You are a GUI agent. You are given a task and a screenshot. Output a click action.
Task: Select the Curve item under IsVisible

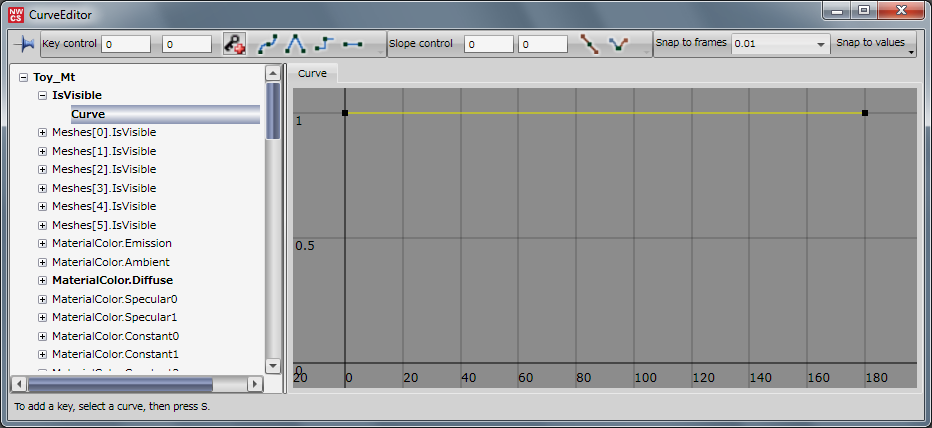(88, 114)
